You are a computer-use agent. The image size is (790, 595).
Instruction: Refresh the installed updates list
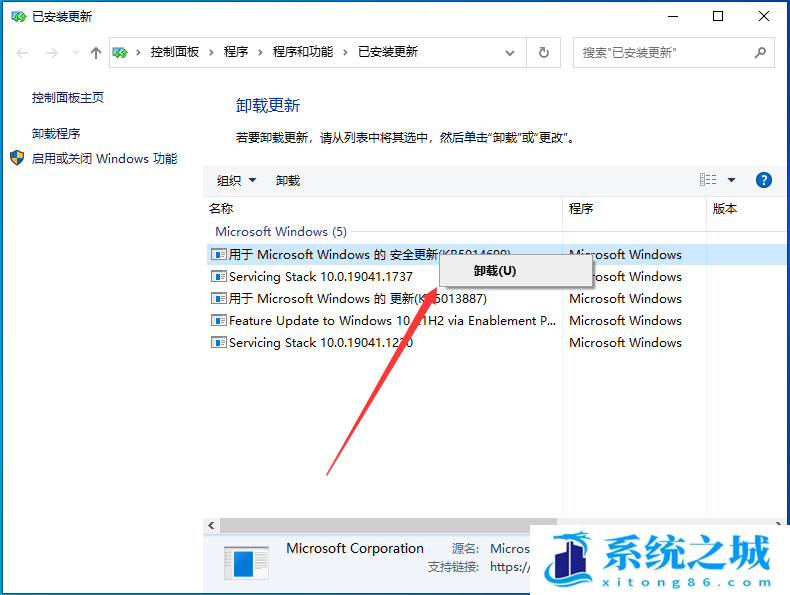point(544,52)
